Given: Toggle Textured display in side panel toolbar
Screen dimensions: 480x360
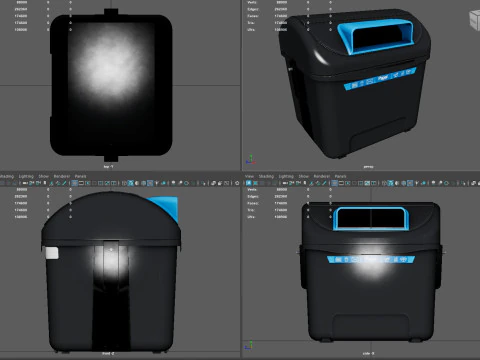Looking at the screenshot, I should (410, 183).
